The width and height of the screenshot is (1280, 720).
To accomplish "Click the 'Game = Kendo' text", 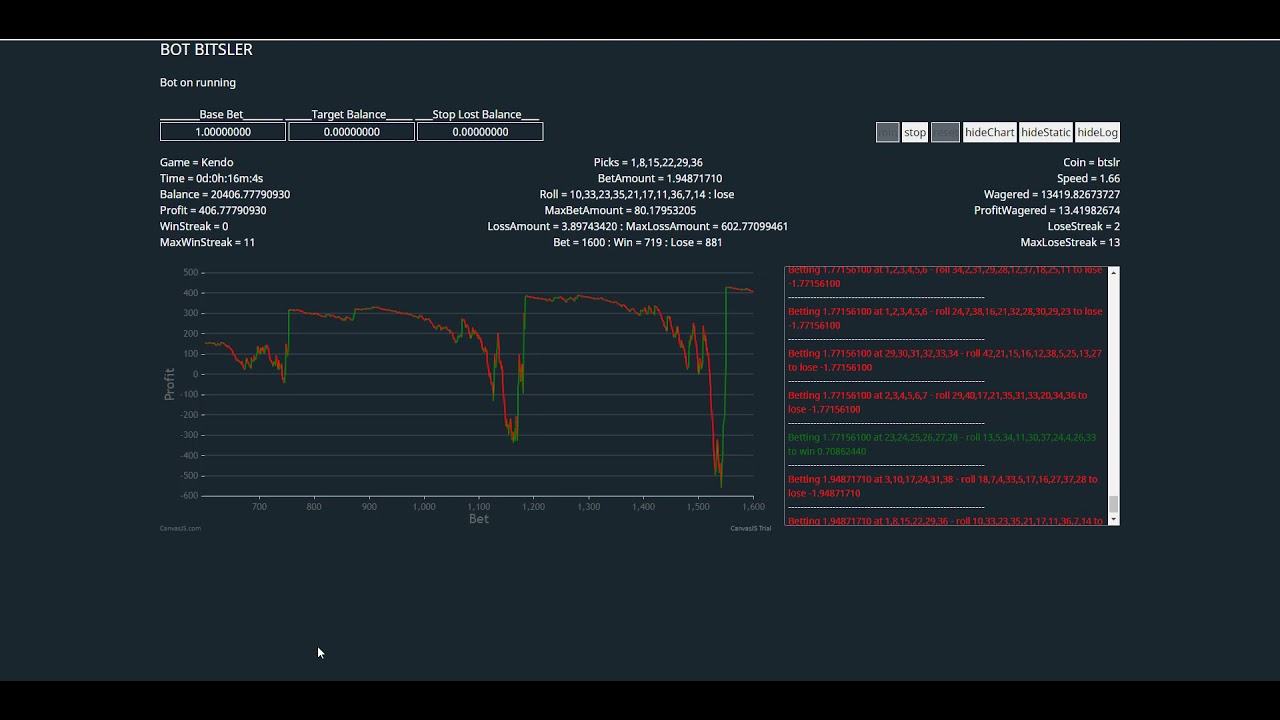I will 197,162.
